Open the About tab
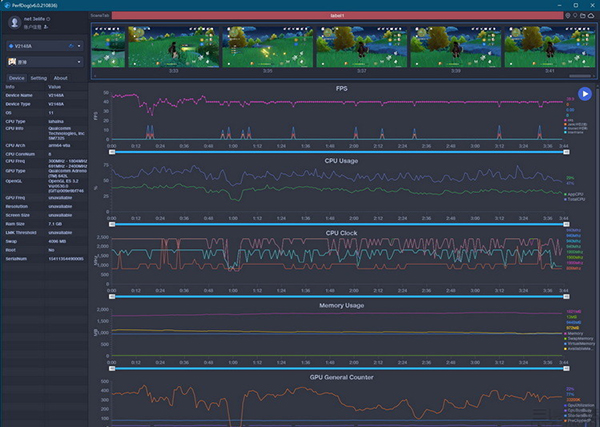This screenshot has width=600, height=427. pos(61,77)
